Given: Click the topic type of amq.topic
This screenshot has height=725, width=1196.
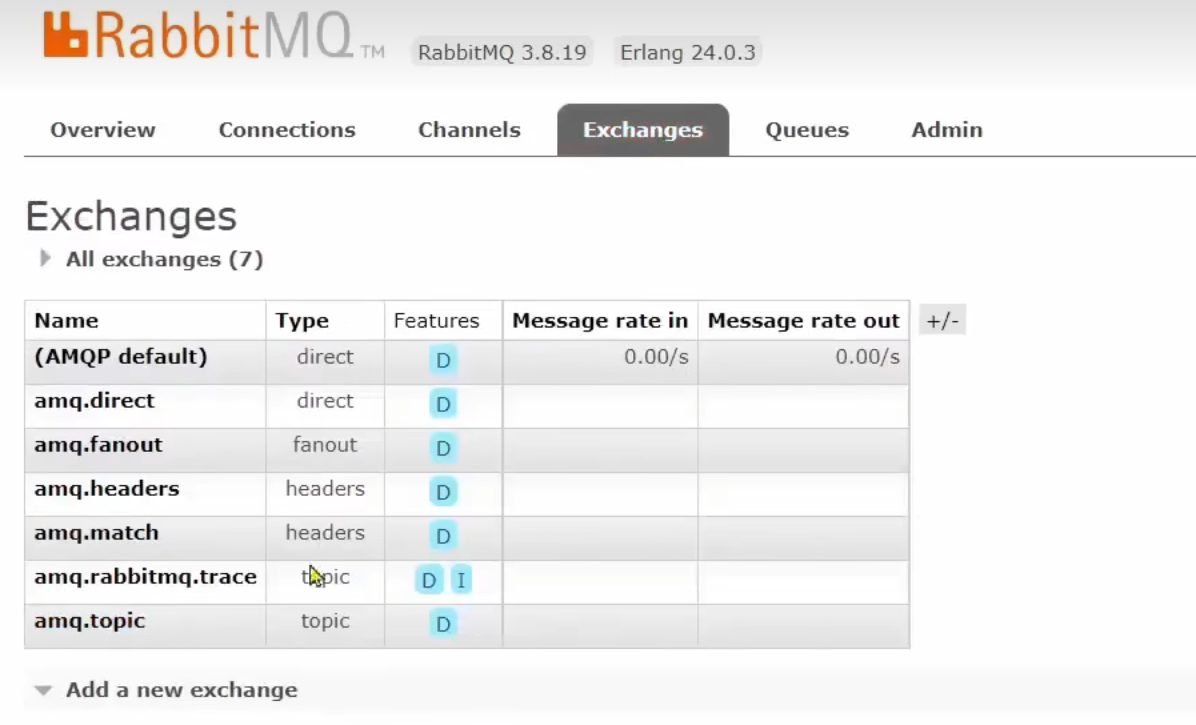Looking at the screenshot, I should tap(325, 621).
